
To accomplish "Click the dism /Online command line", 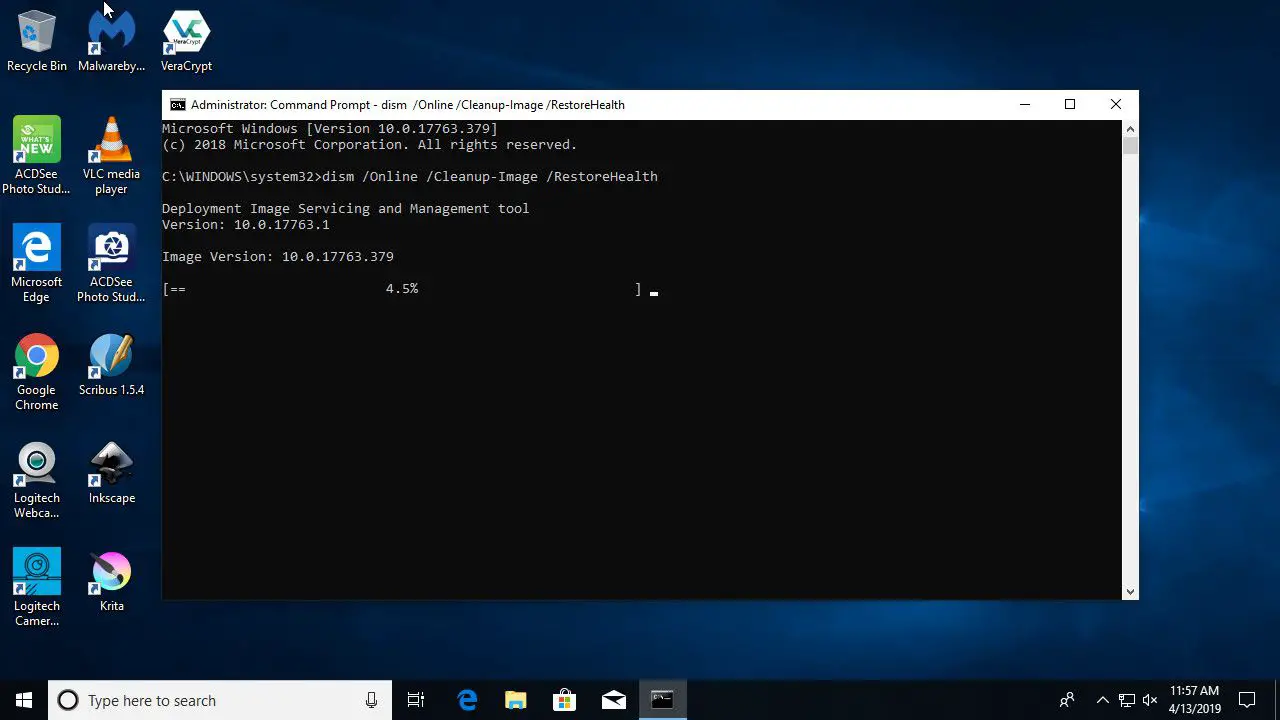I will [x=410, y=177].
